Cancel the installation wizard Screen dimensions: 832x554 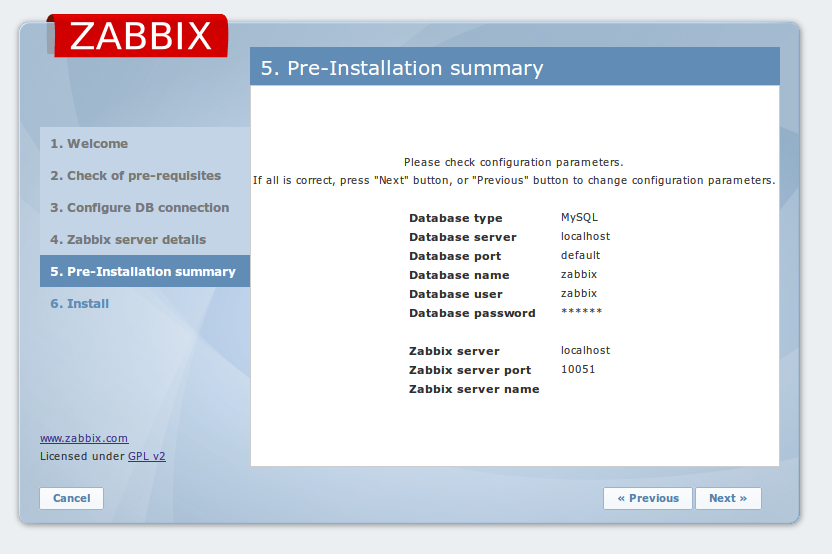[x=72, y=498]
